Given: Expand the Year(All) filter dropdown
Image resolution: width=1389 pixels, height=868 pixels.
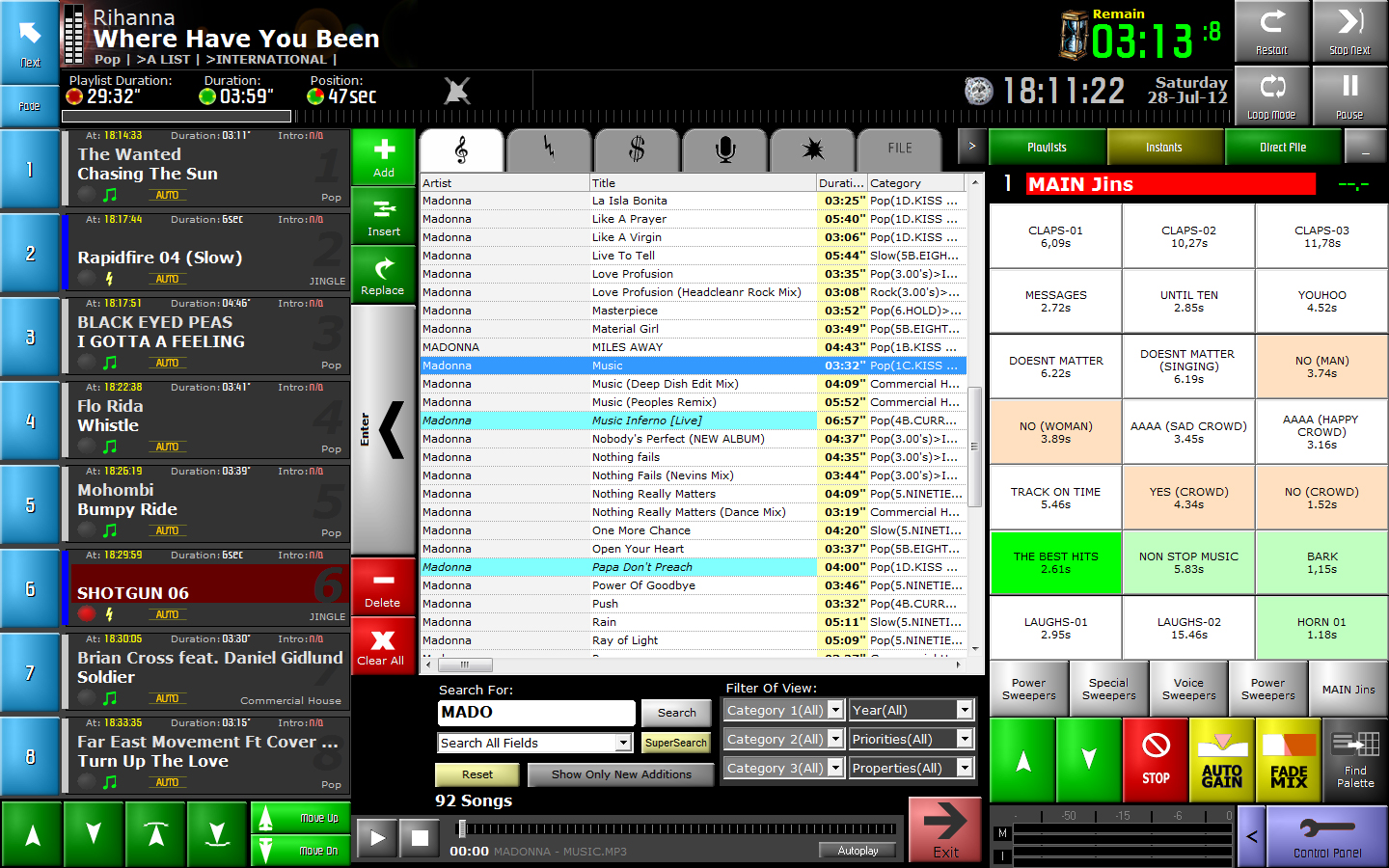Looking at the screenshot, I should tap(964, 711).
